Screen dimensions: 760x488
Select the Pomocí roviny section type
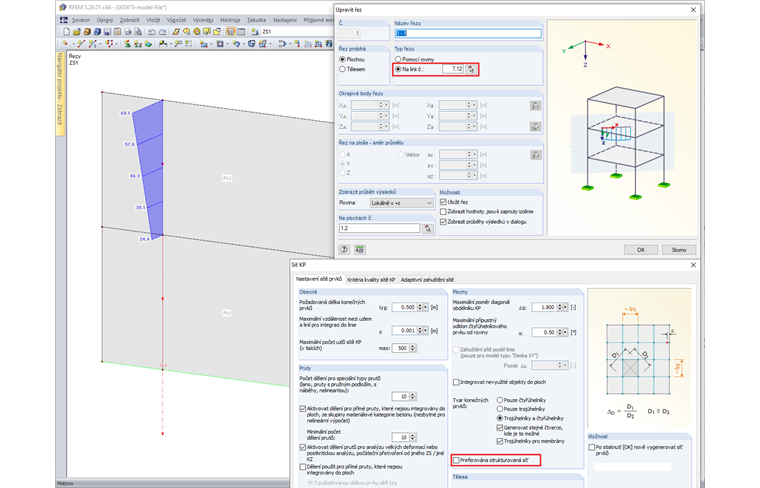[x=398, y=59]
